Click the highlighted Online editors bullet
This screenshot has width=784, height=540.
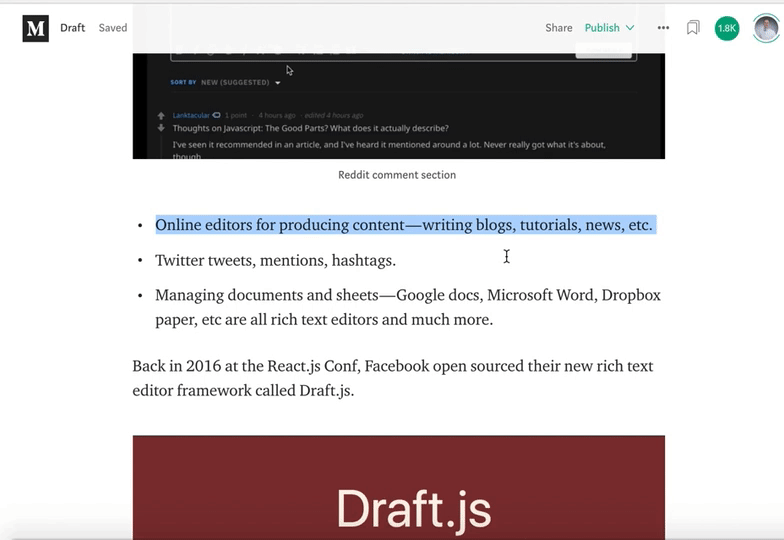point(404,225)
